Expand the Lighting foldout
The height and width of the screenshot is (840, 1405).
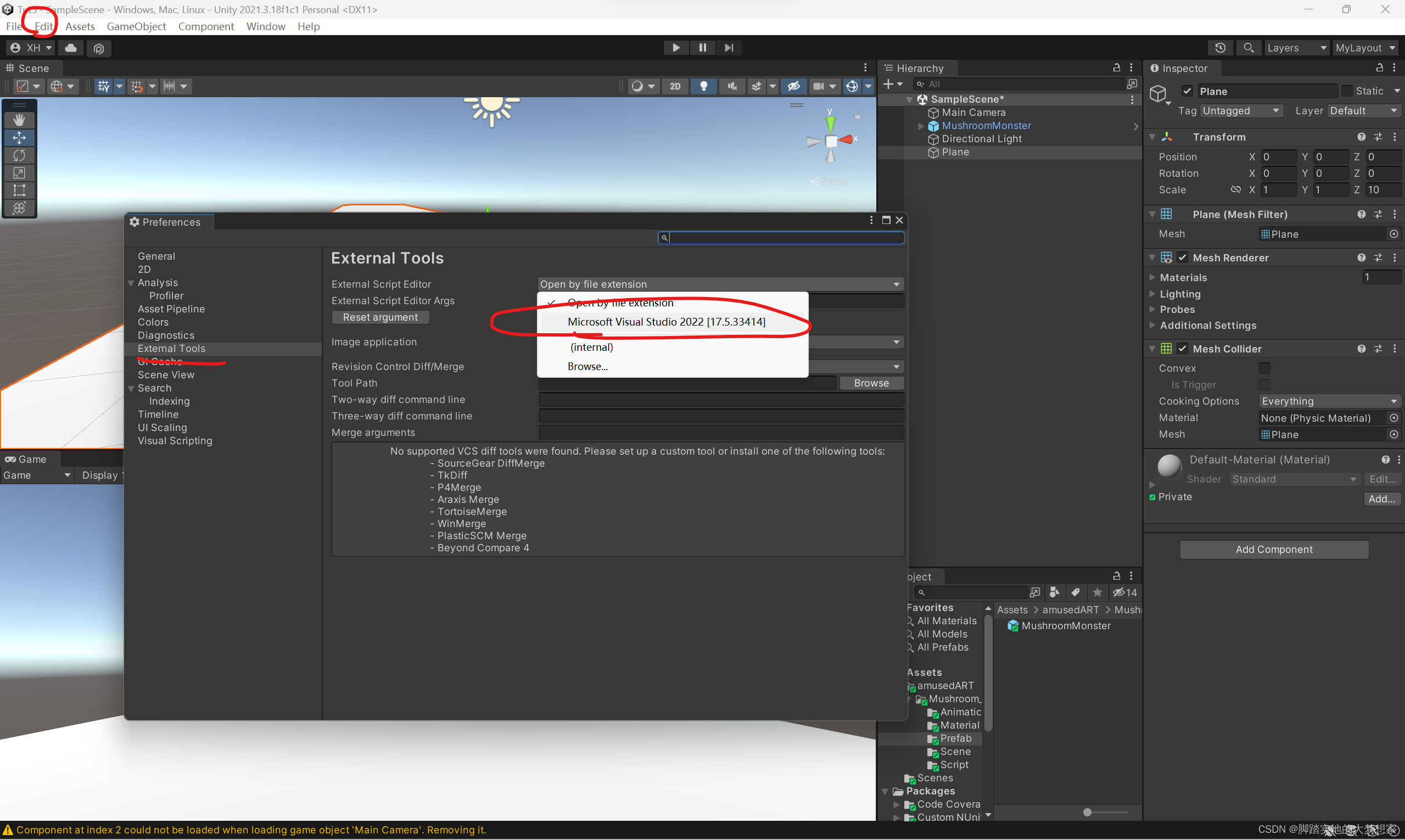[1152, 294]
